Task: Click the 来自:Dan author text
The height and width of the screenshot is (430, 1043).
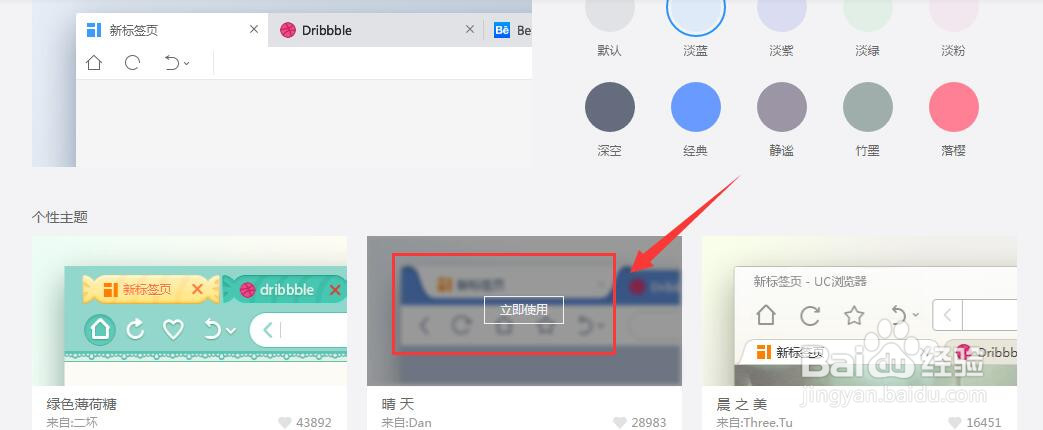Action: (x=404, y=423)
